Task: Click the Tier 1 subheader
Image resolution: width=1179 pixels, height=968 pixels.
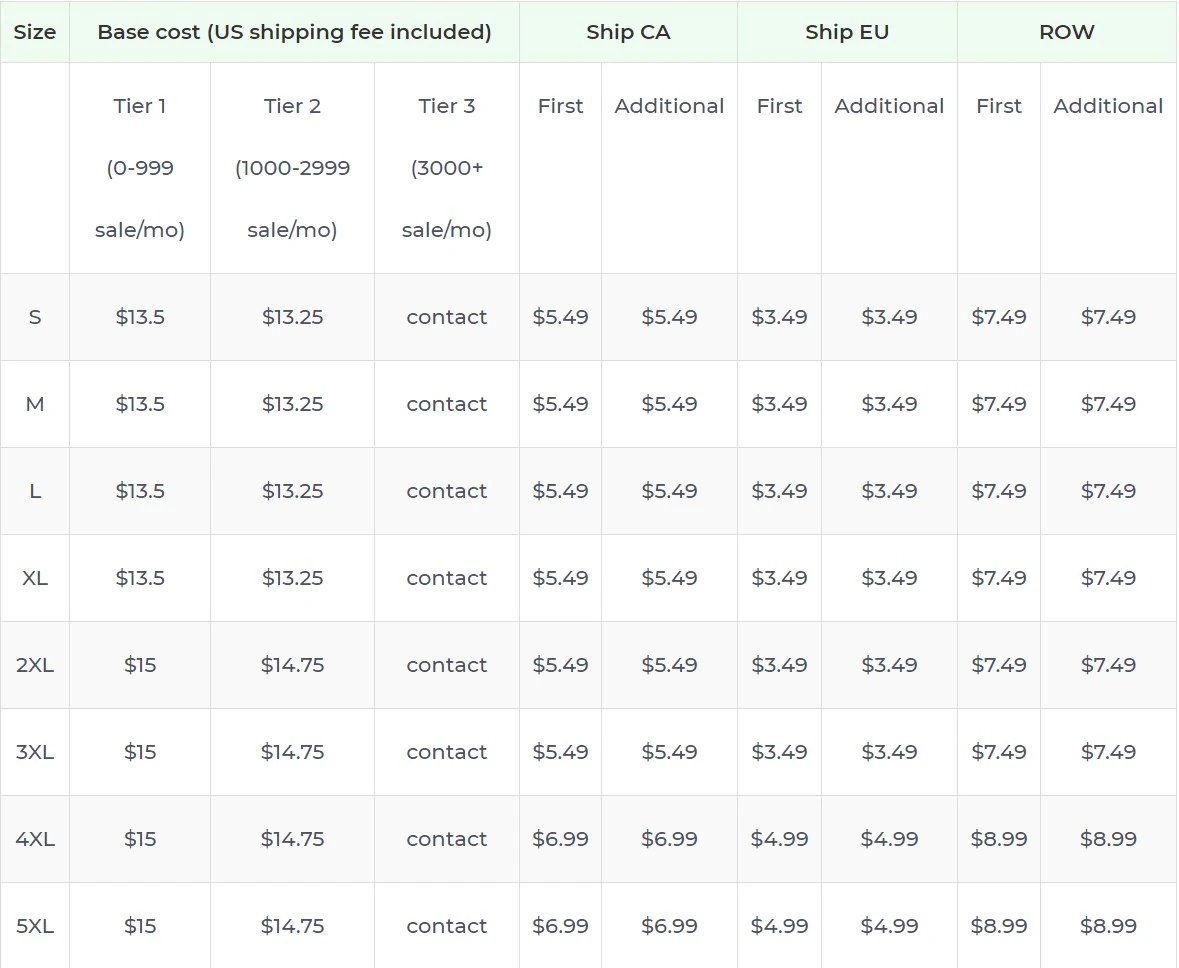Action: click(x=139, y=106)
